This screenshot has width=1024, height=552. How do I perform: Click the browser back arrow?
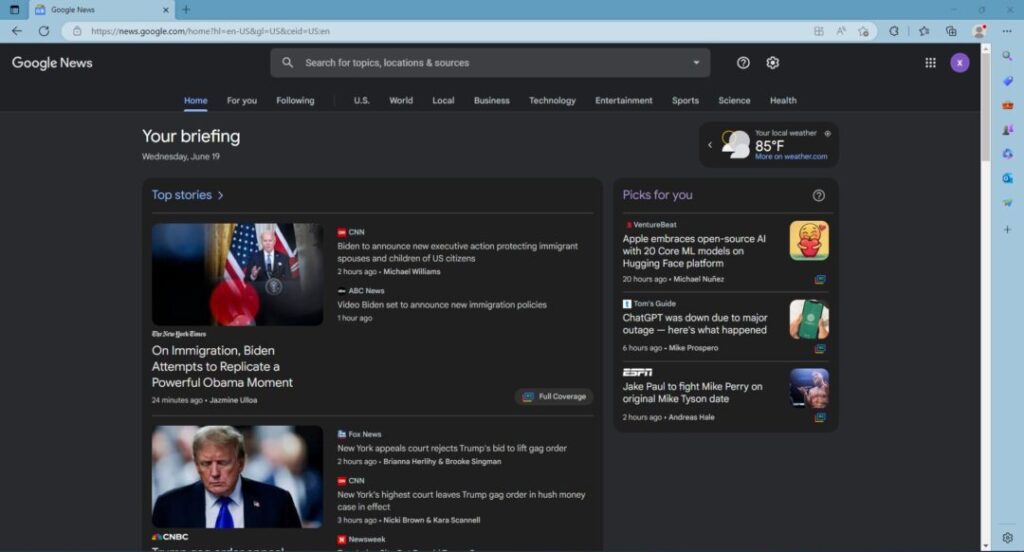pyautogui.click(x=17, y=31)
